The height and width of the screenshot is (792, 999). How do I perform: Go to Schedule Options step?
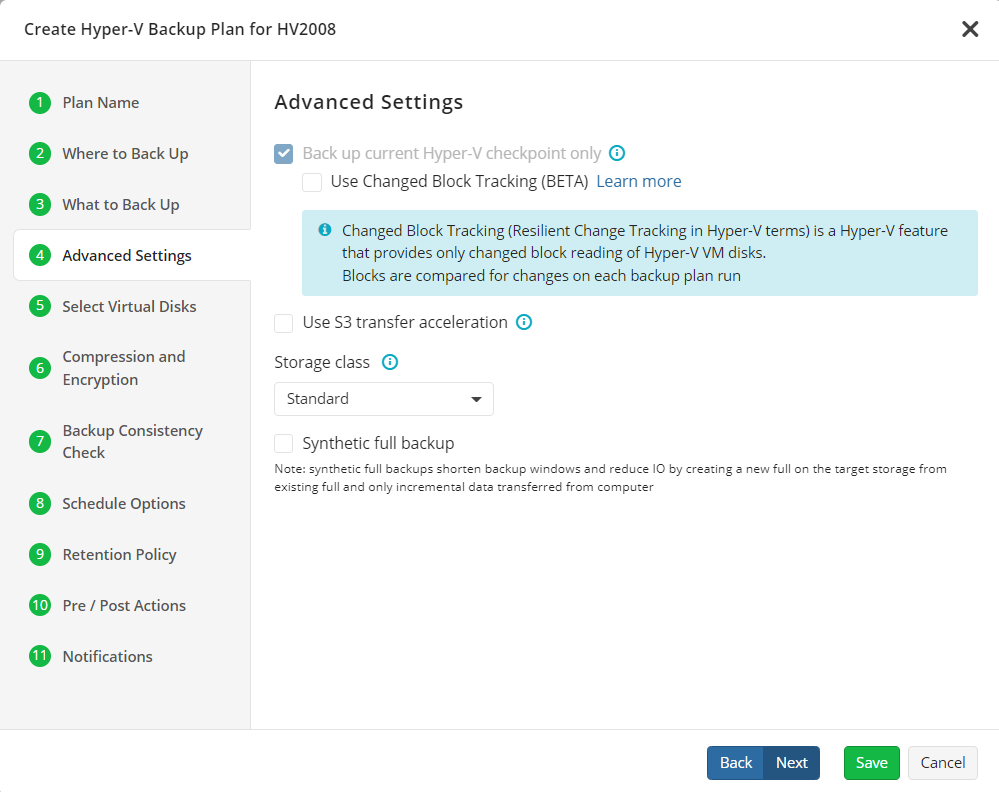(x=124, y=503)
